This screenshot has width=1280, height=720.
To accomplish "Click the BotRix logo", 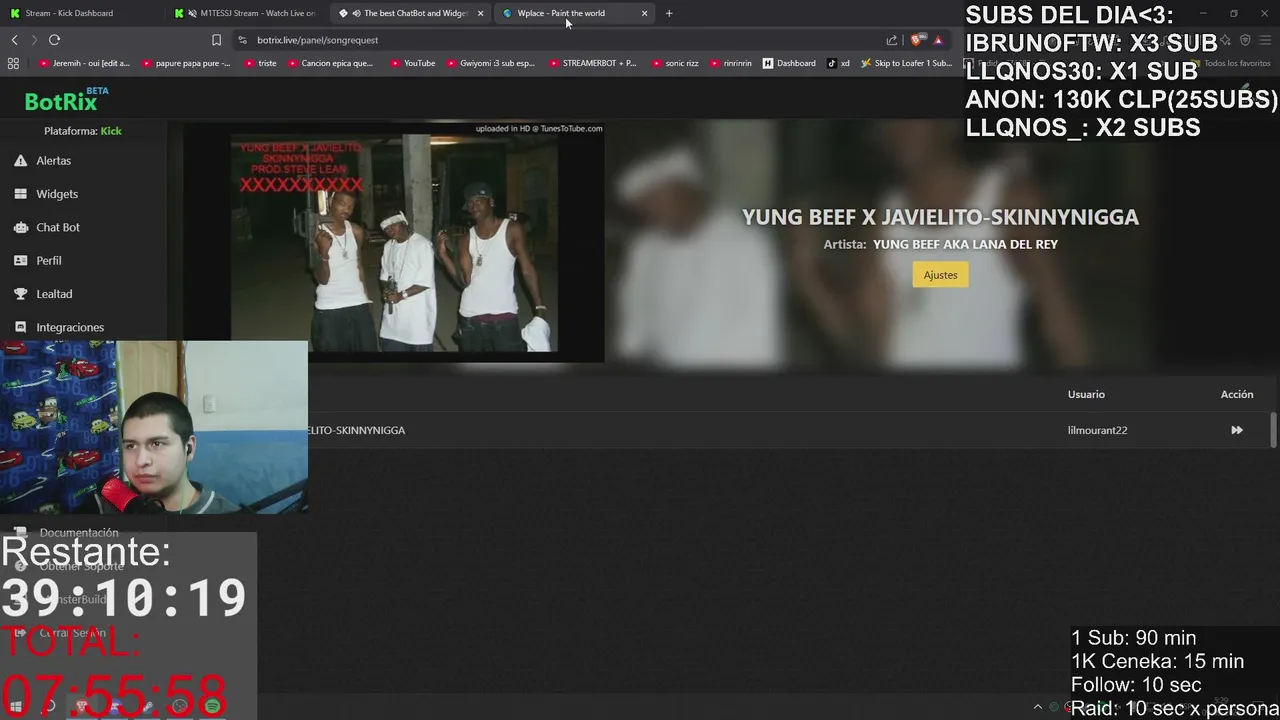I will 66,100.
